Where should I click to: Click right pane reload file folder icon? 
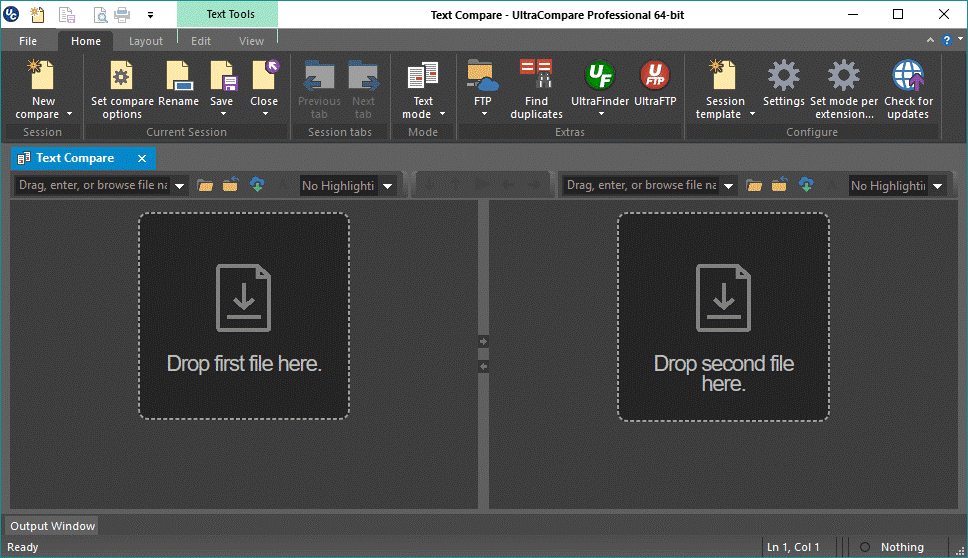tap(780, 184)
